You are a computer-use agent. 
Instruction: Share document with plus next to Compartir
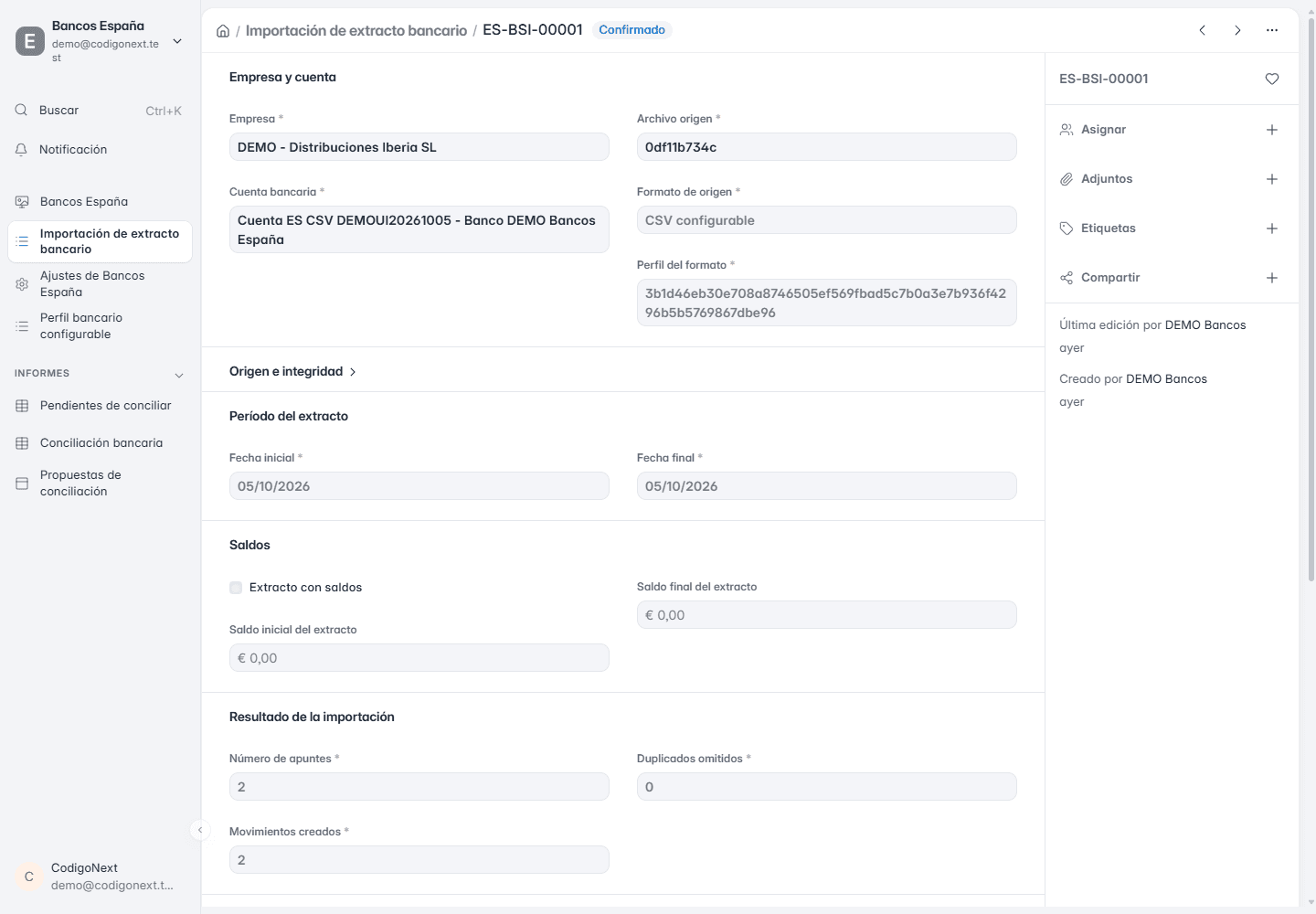[x=1272, y=278]
